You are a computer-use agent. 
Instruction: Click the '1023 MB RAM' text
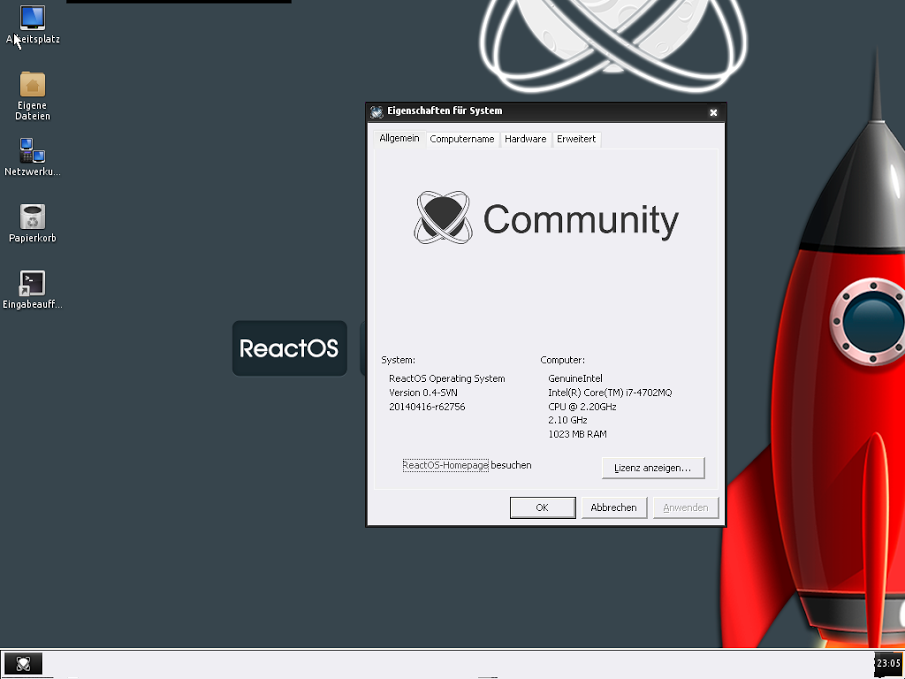click(x=577, y=434)
